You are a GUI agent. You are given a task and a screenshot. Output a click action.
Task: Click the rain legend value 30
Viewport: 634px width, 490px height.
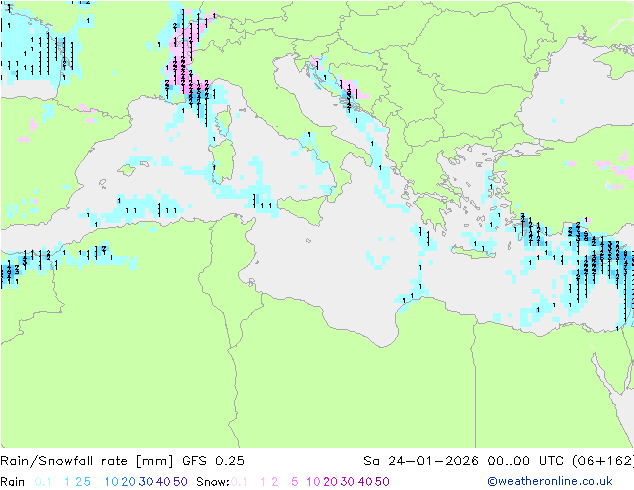pyautogui.click(x=146, y=482)
